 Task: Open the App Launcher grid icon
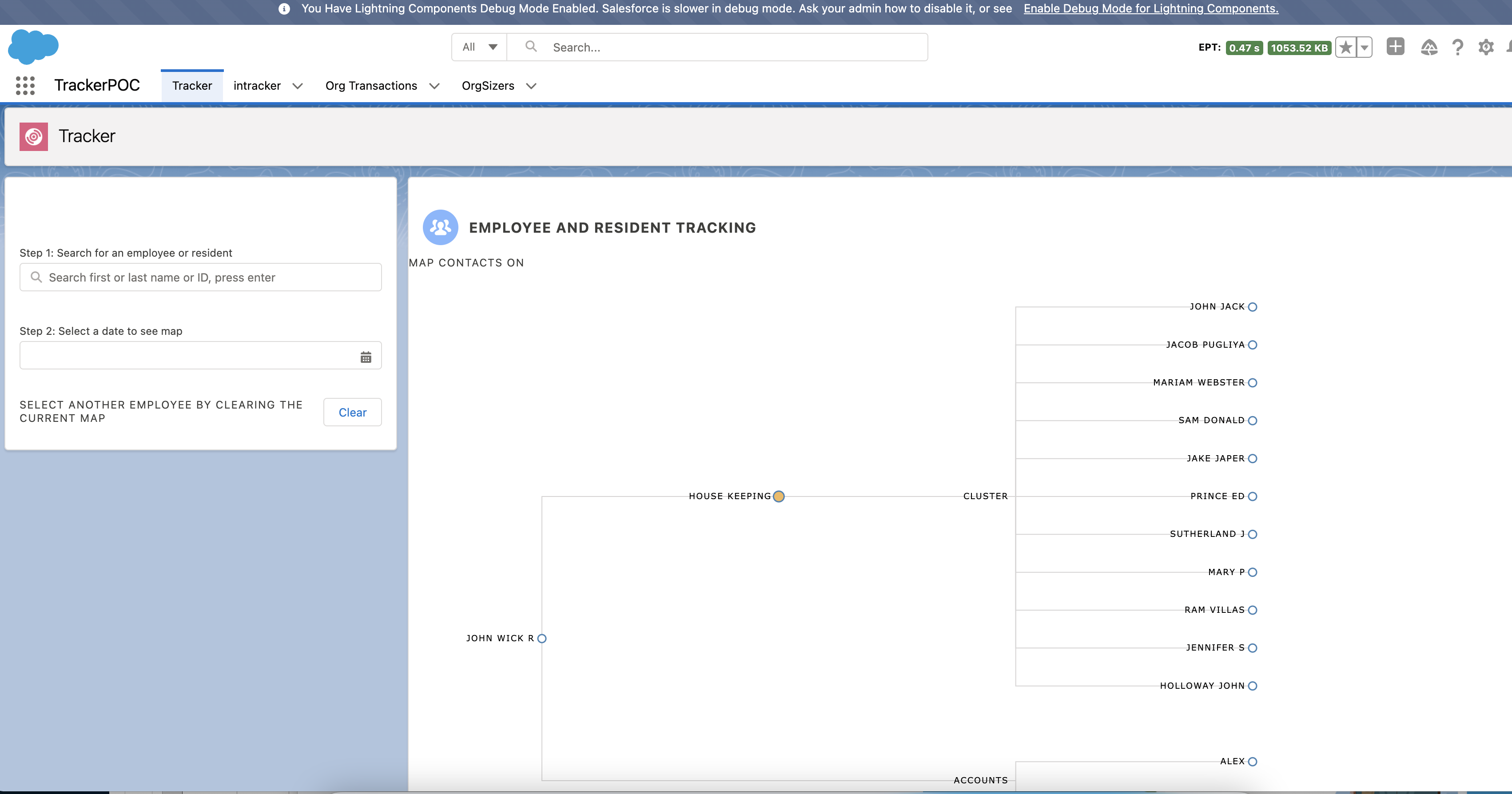click(25, 86)
